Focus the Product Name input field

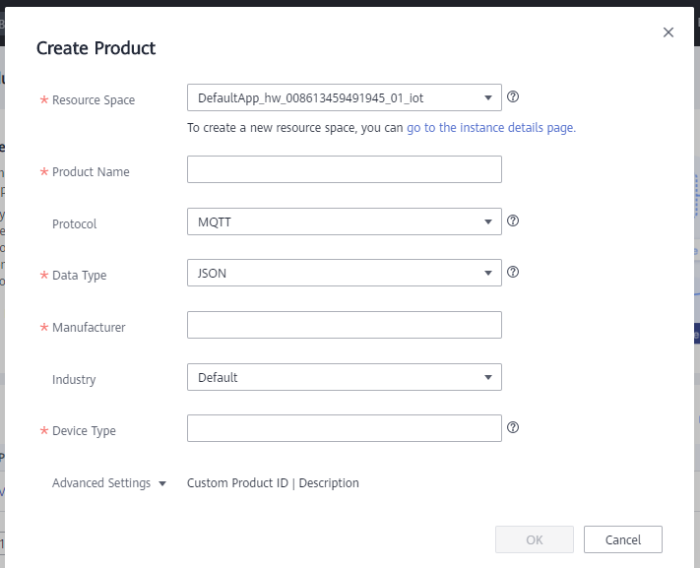343,170
